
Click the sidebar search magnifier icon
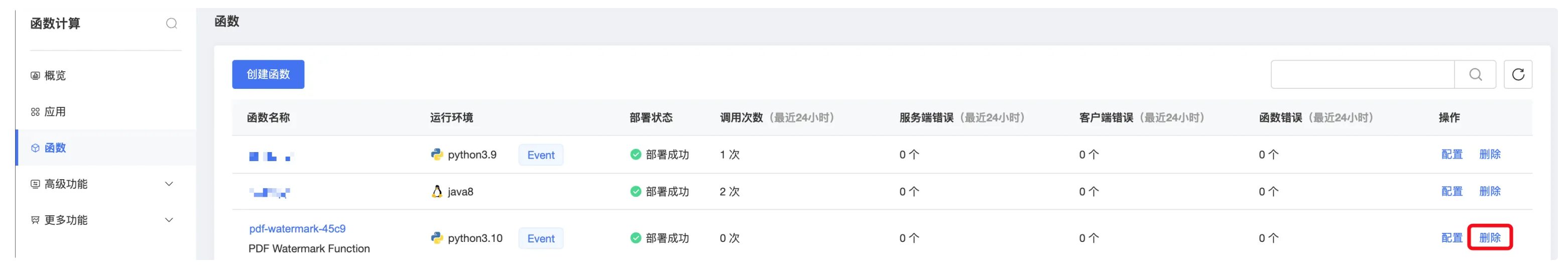point(172,24)
